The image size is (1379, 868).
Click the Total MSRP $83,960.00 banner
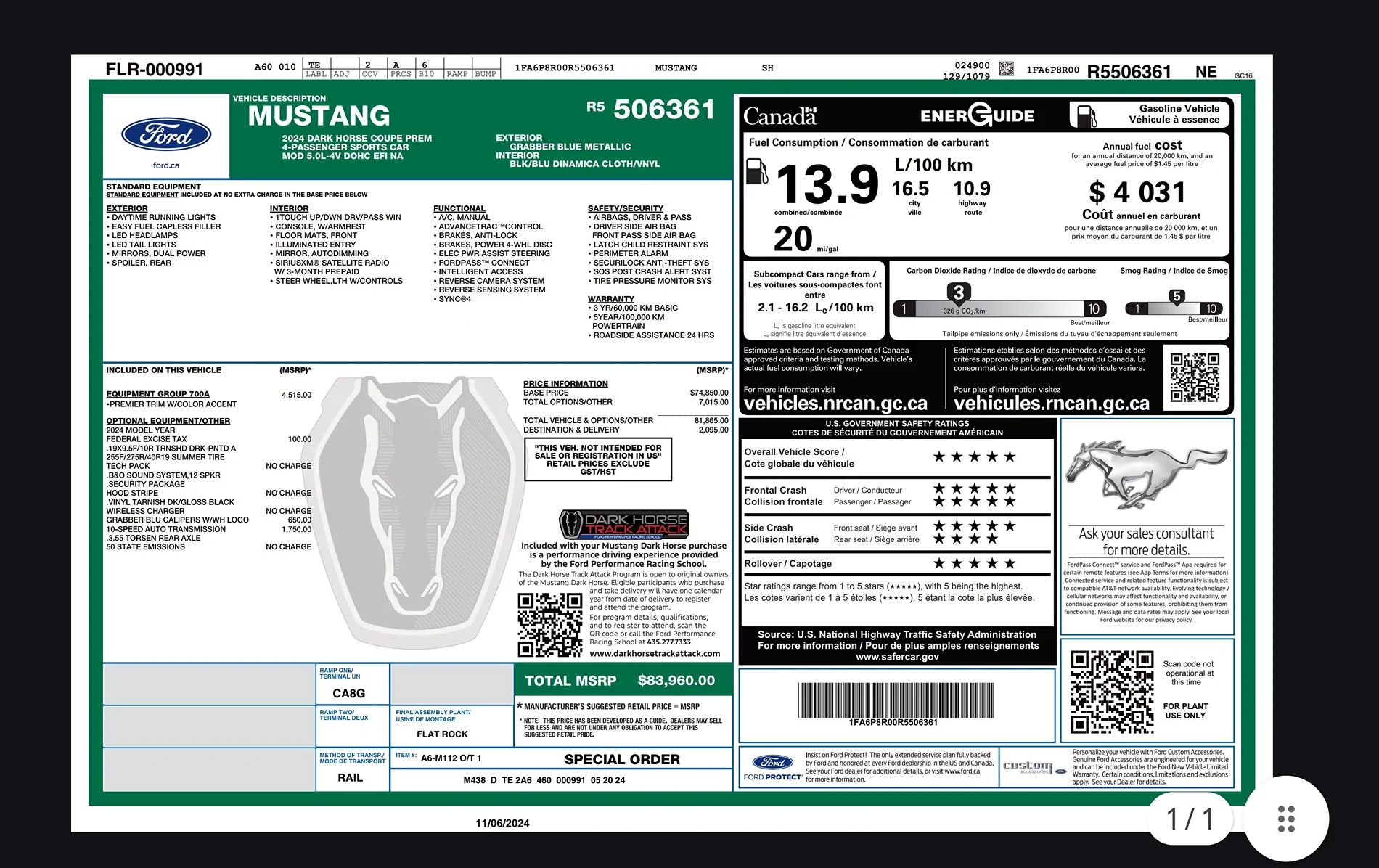click(623, 681)
